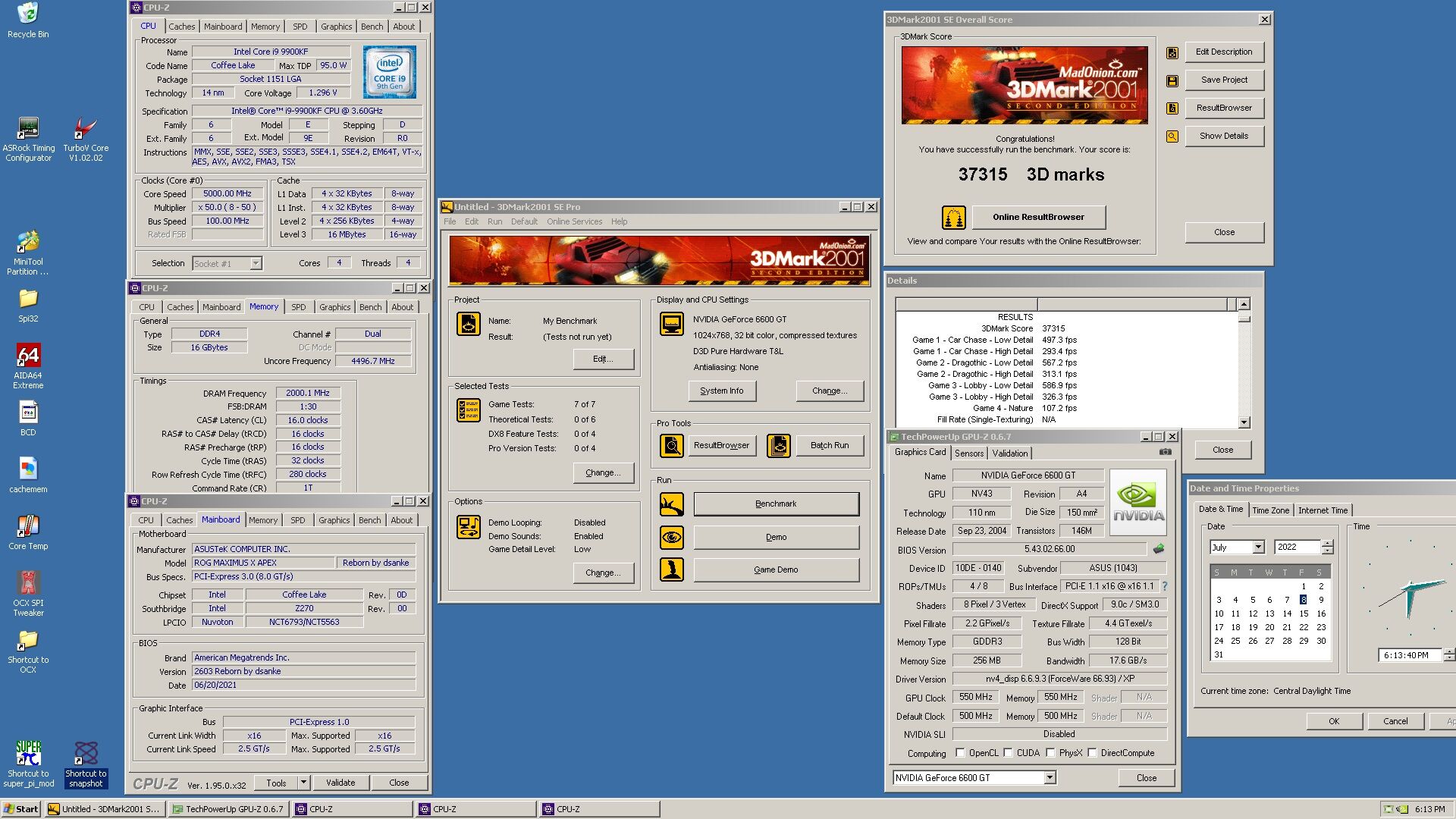This screenshot has width=1456, height=819.
Task: Click the Online ResultBrowser people icon
Action: pos(953,217)
